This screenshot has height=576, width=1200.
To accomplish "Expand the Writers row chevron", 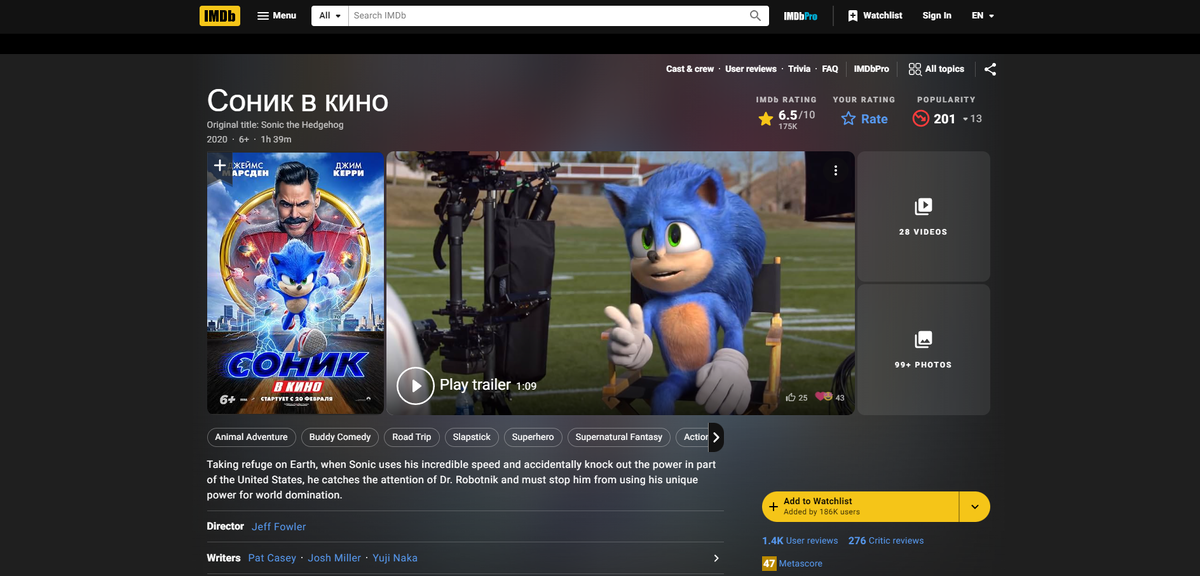I will [716, 558].
